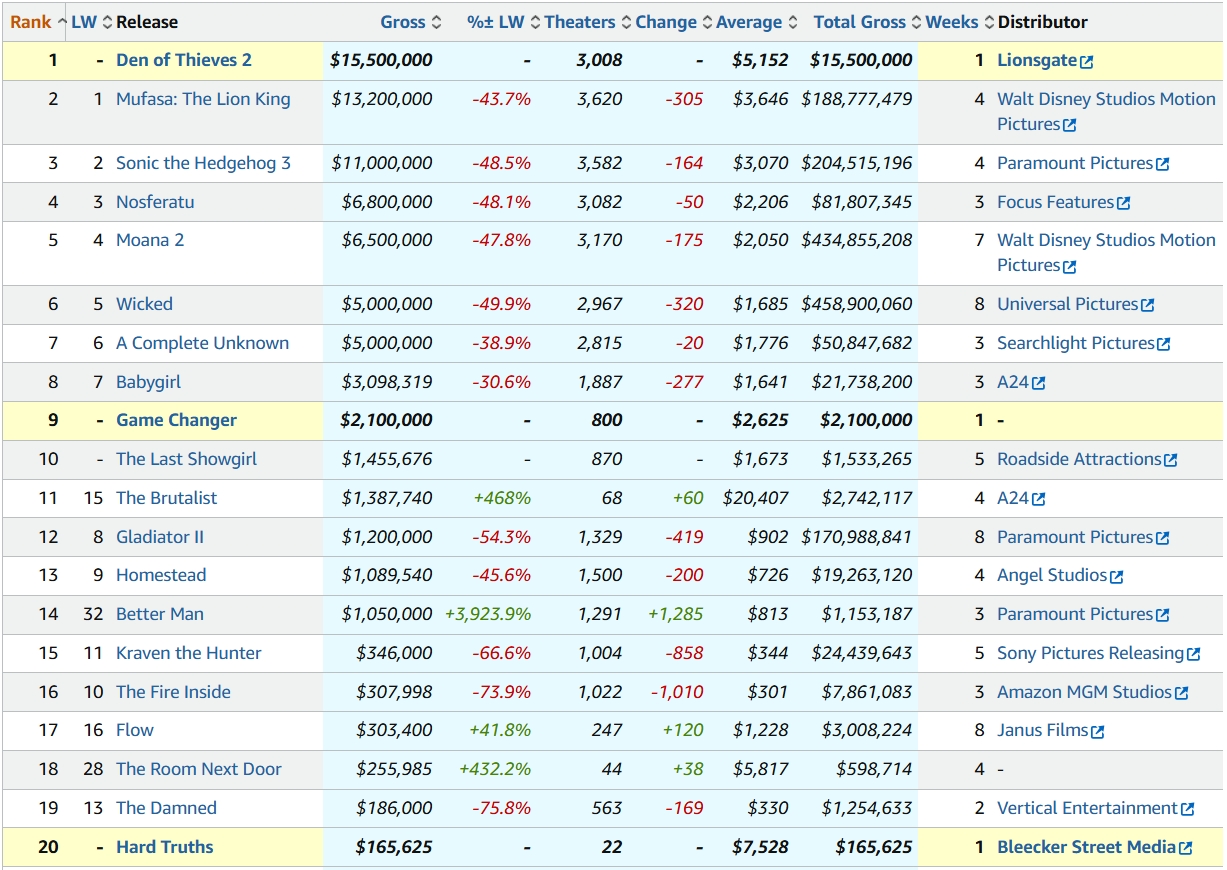Open The Room Next Door link

point(199,769)
